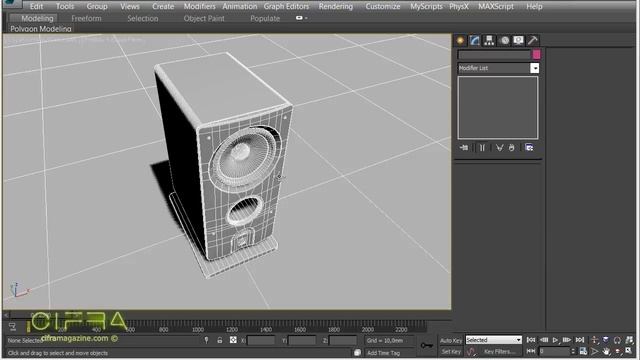Open the Customize menu
Image resolution: width=640 pixels, height=360 pixels.
click(x=382, y=7)
